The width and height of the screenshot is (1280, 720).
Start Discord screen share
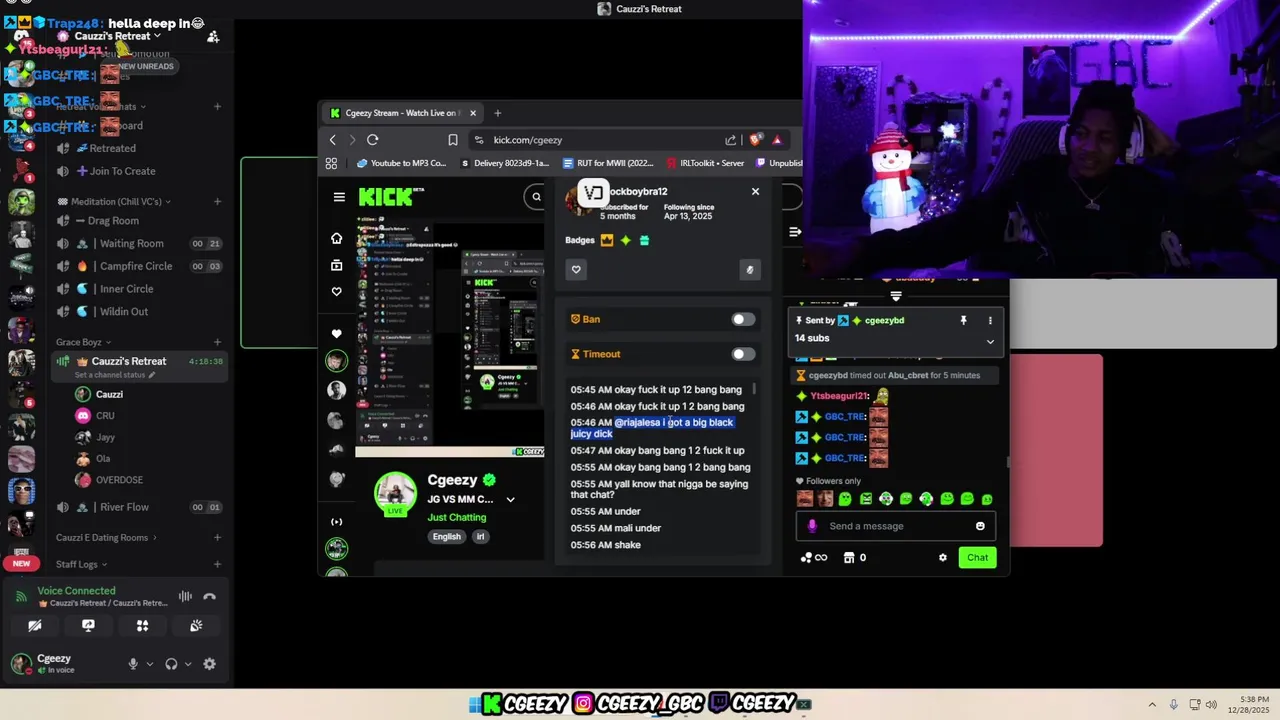(x=88, y=626)
